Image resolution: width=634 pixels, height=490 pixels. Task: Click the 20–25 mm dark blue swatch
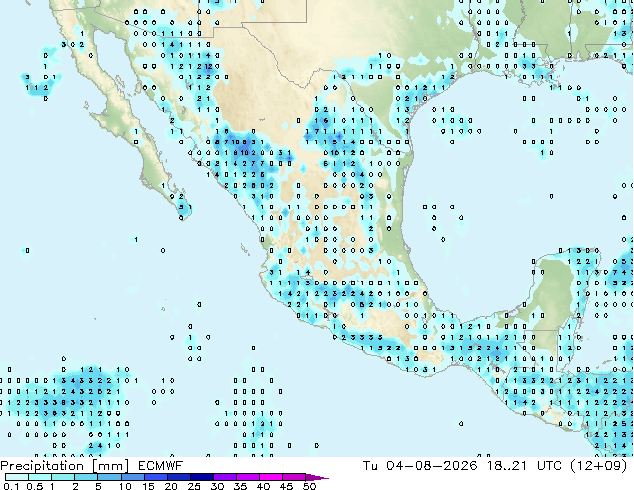click(x=179, y=477)
